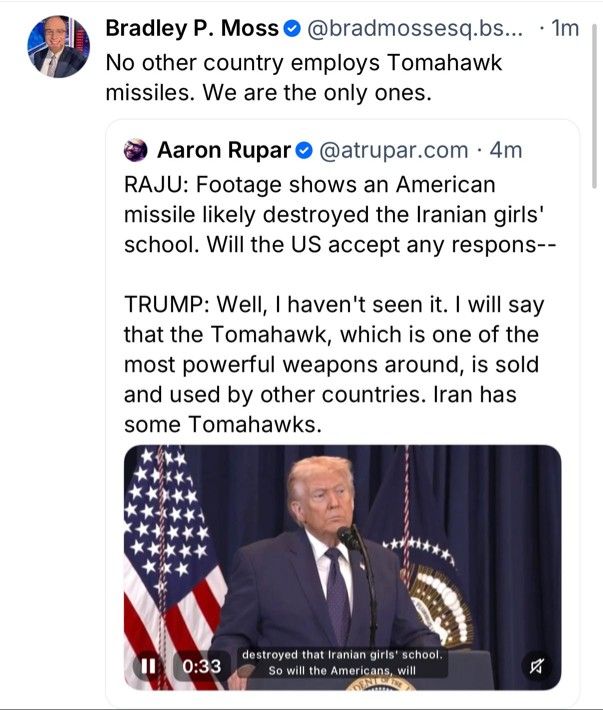Open @bradmossesq handle link

coord(415,29)
